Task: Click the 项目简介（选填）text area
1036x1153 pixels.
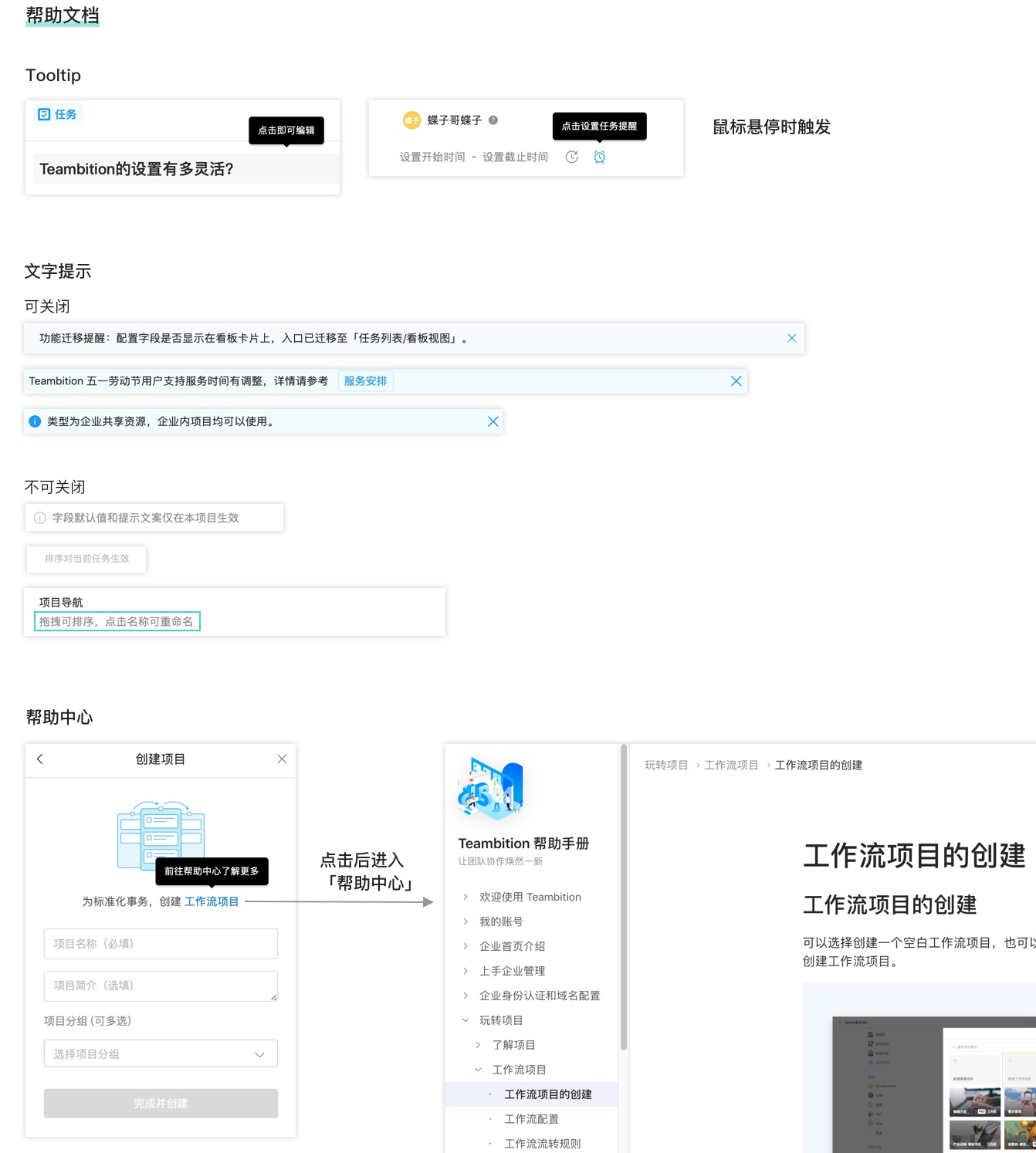Action: [x=161, y=986]
